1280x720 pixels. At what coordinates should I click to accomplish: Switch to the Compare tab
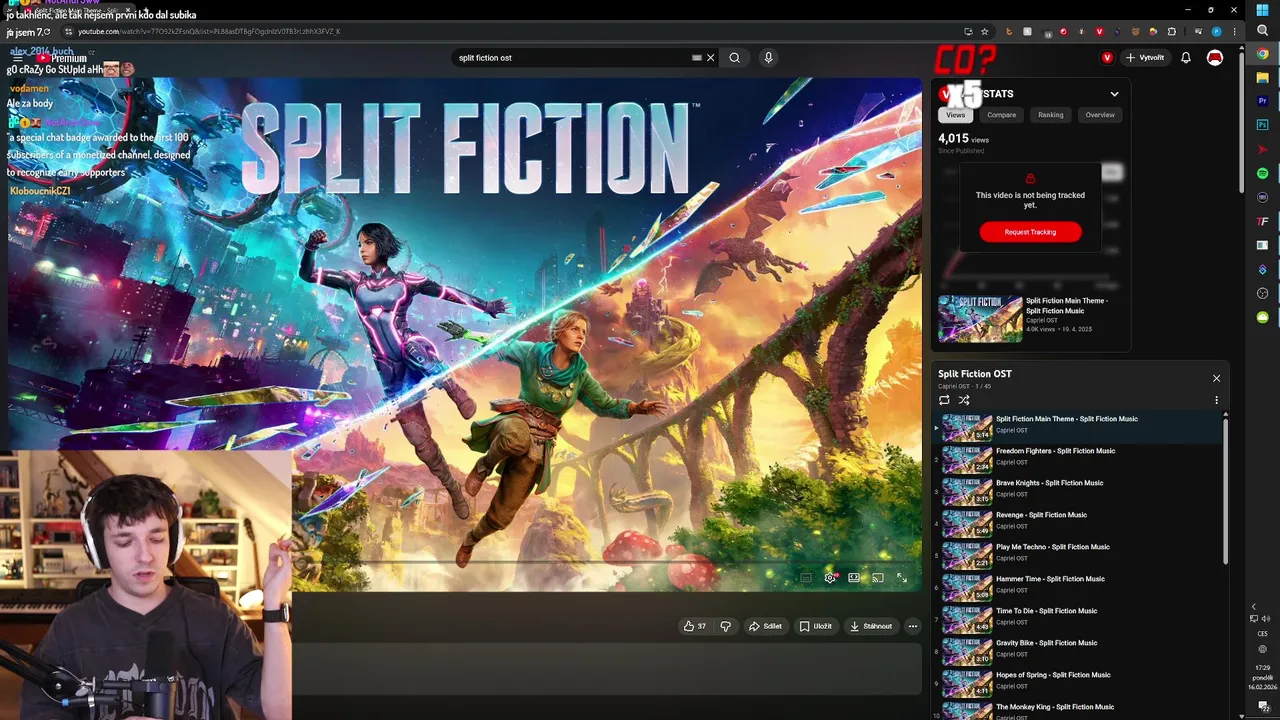click(1001, 115)
